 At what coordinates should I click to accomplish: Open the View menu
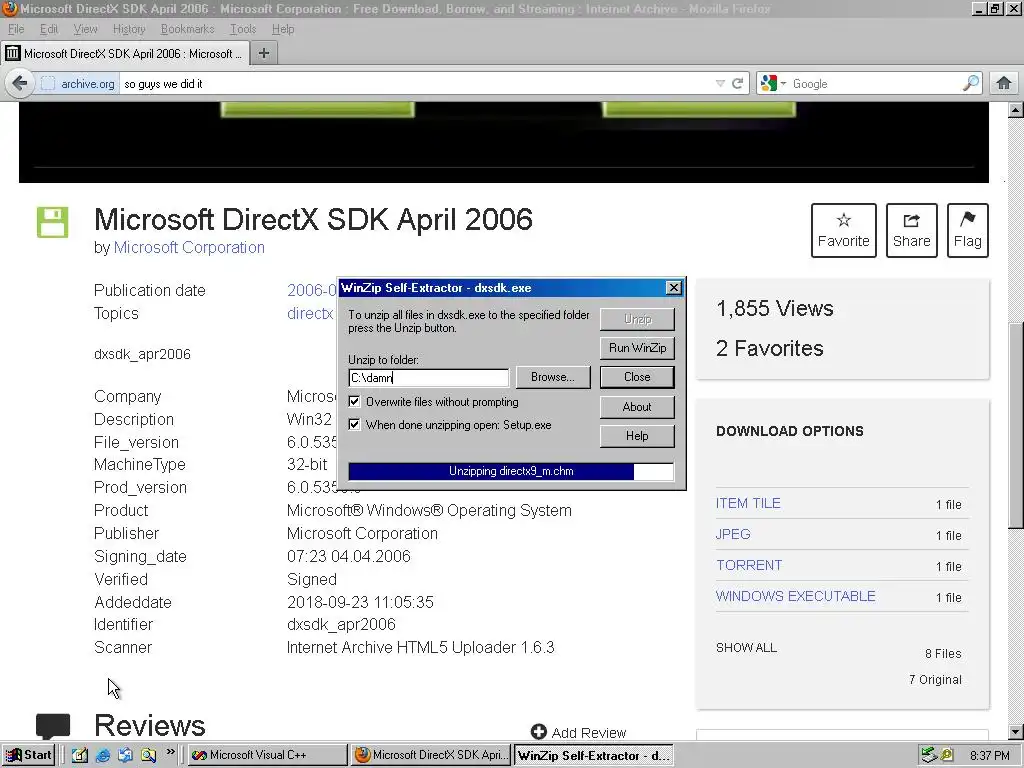pyautogui.click(x=85, y=29)
